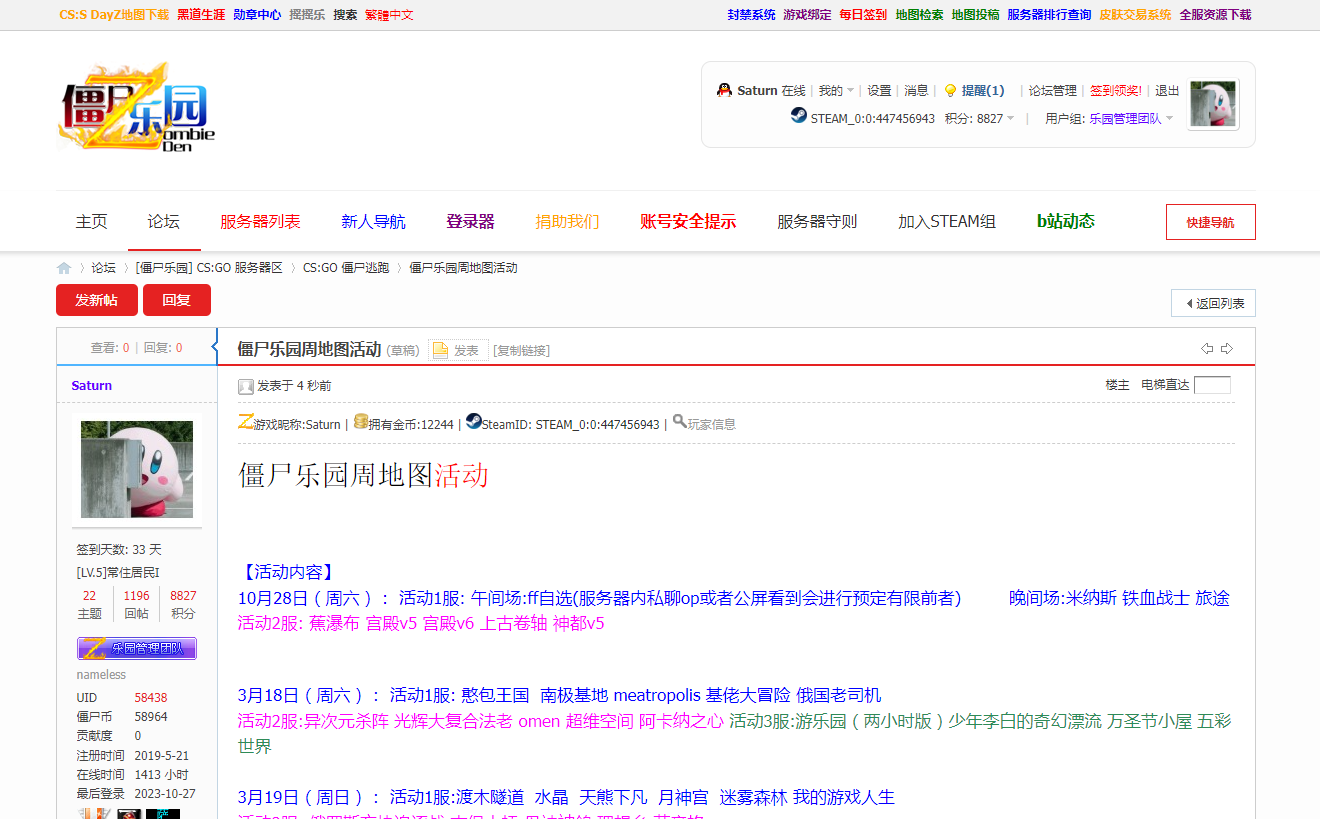Open the 全服资源下载 top link
The image size is (1320, 819).
coord(1215,15)
